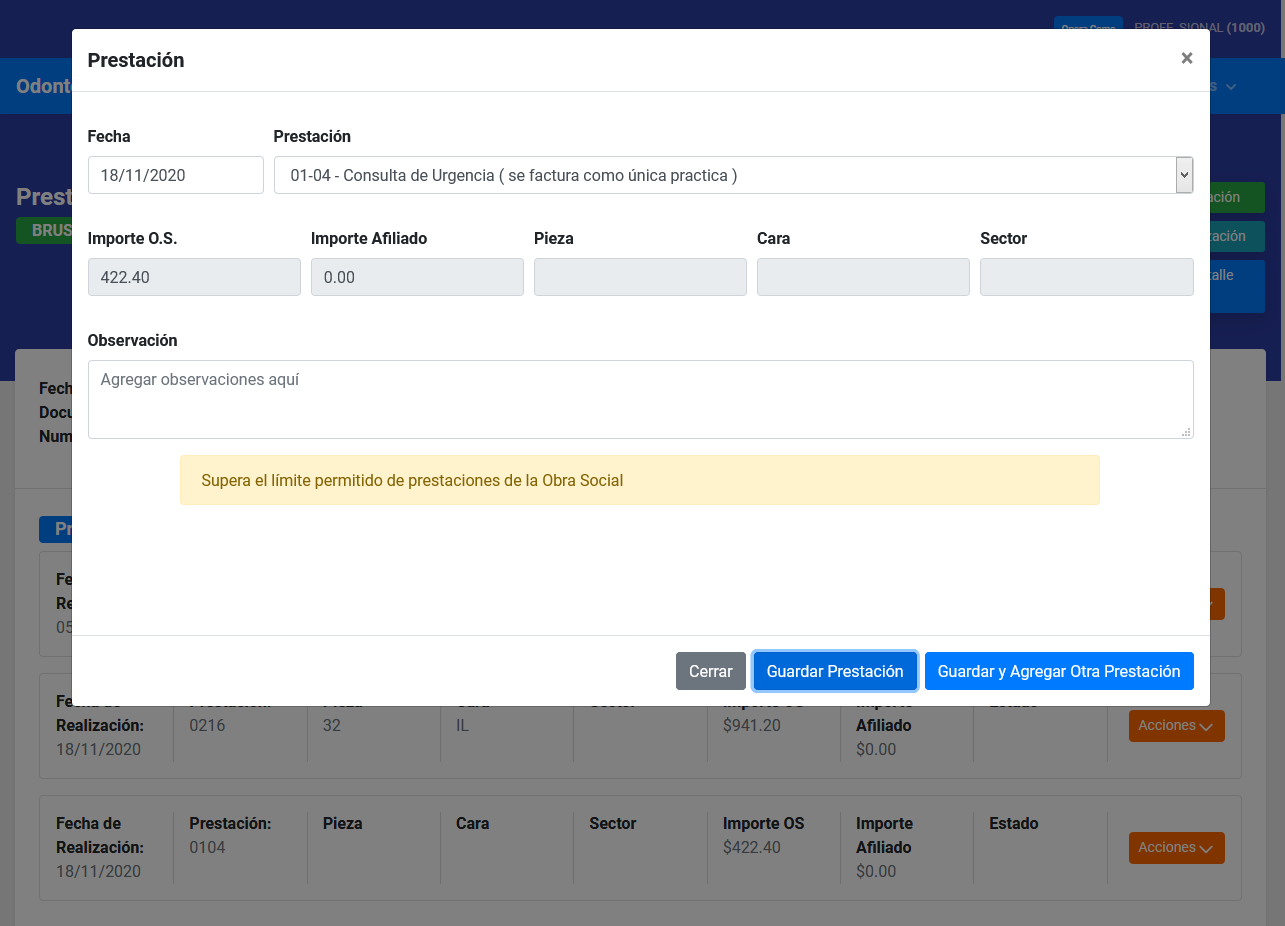This screenshot has height=926, width=1285.
Task: Grab the Observación textarea resize handle
Action: (1186, 432)
